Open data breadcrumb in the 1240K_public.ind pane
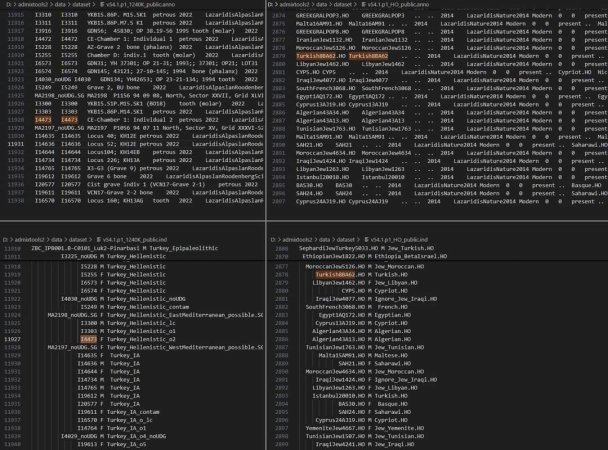Viewport: 608px width, 450px height. coord(57,240)
